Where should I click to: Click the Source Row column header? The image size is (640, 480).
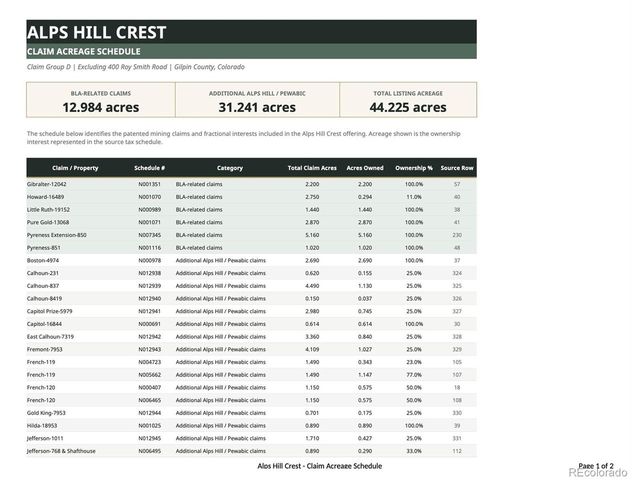[x=457, y=168]
